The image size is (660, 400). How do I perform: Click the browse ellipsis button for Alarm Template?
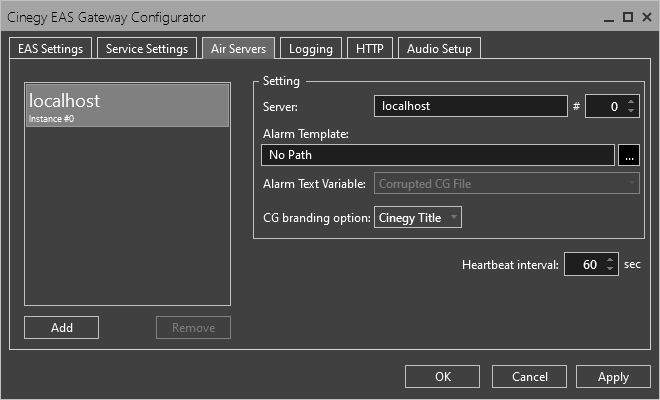pos(628,155)
